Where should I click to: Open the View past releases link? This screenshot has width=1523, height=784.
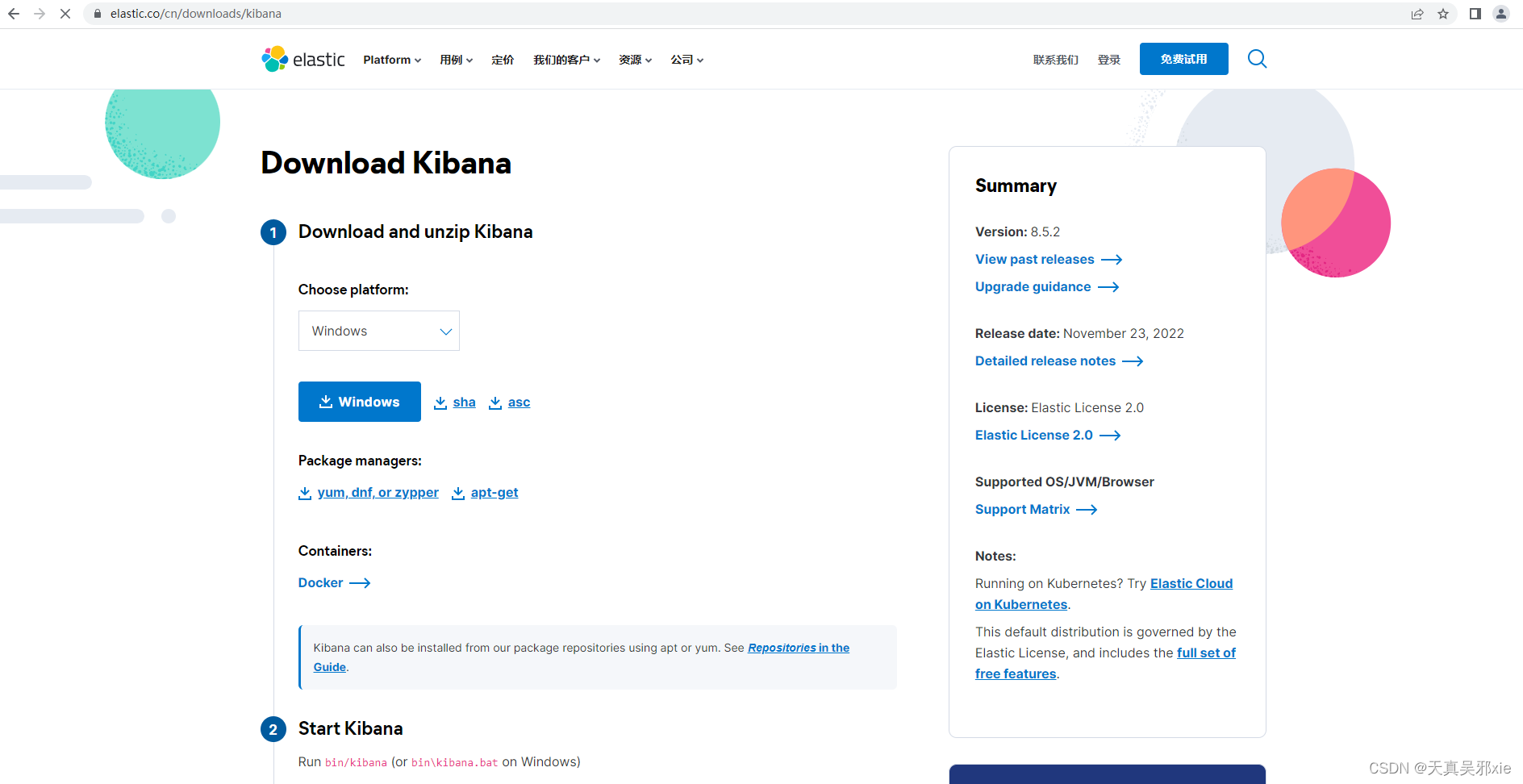(1035, 259)
